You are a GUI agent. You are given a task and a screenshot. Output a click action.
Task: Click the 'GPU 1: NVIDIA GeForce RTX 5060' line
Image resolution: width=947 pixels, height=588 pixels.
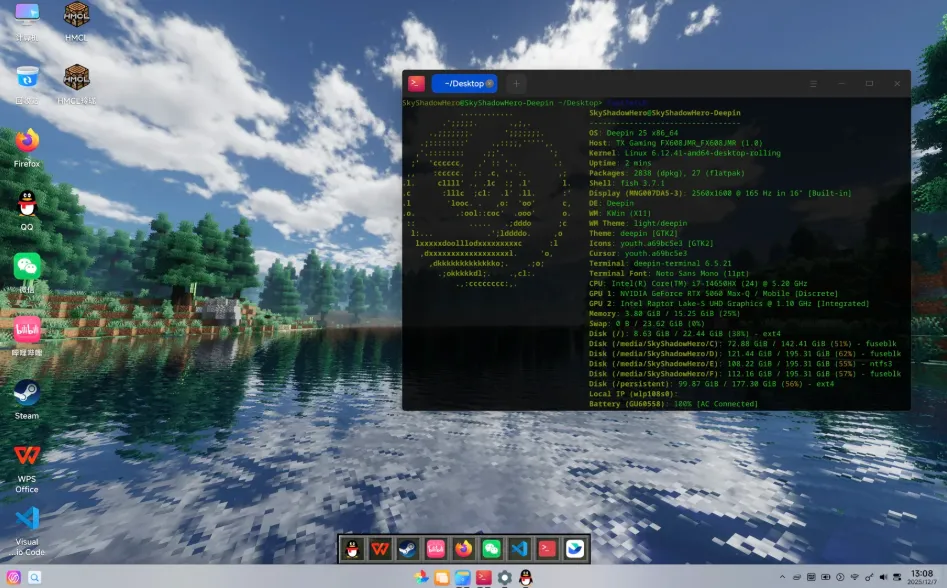coord(713,293)
